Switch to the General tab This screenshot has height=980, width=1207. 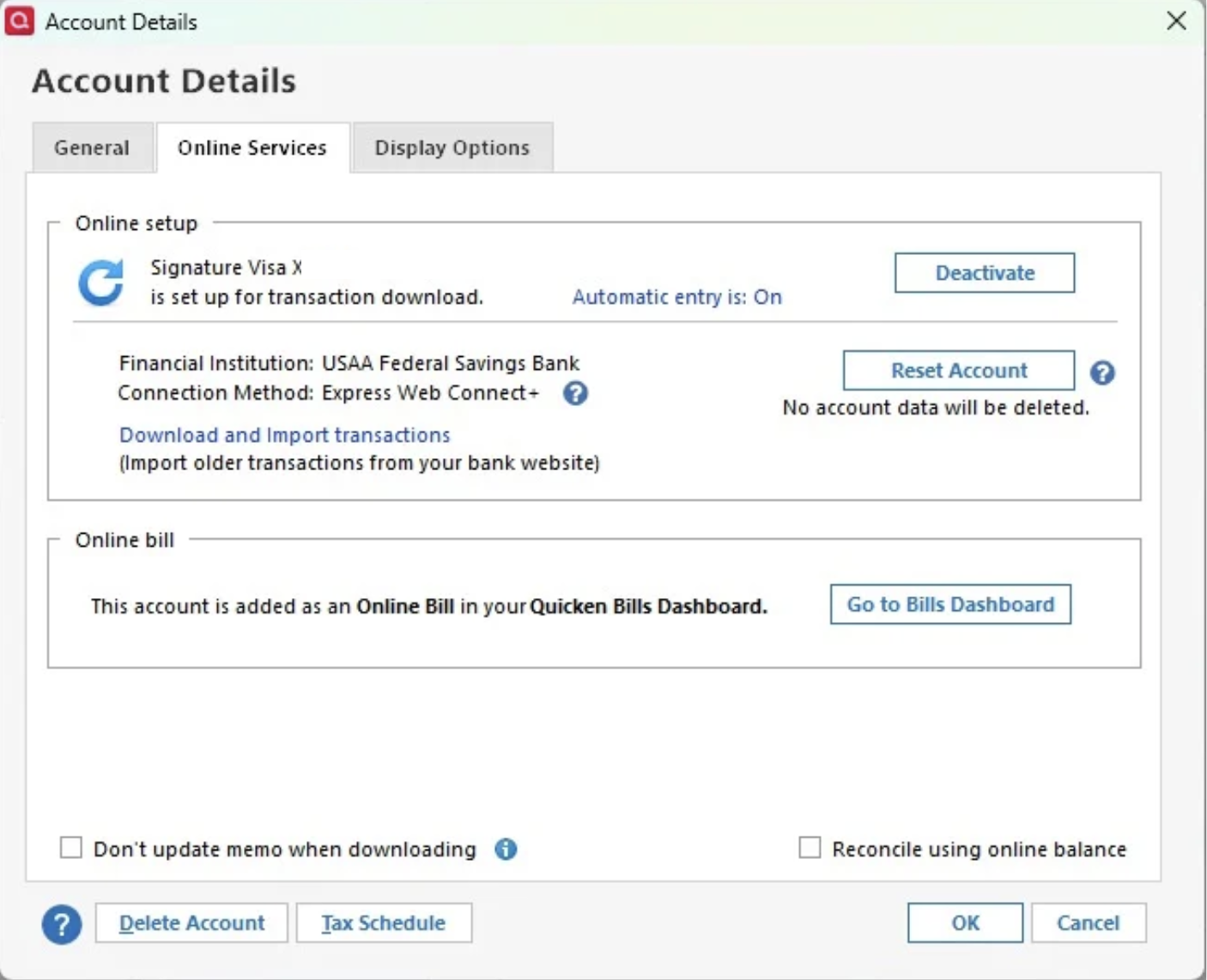click(92, 148)
